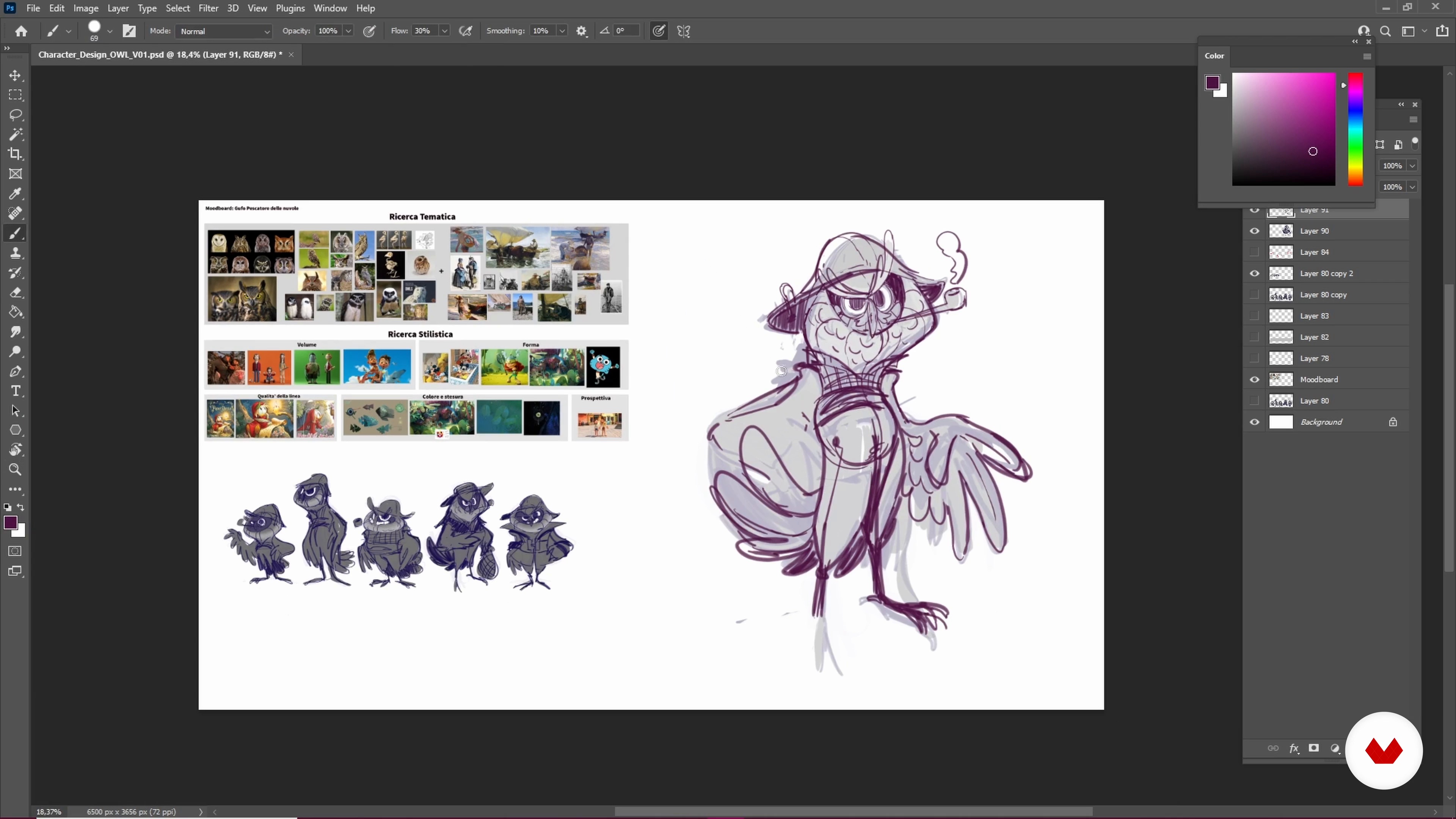Open the Edit Toolbar ellipsis
This screenshot has height=819, width=1456.
pyautogui.click(x=15, y=490)
